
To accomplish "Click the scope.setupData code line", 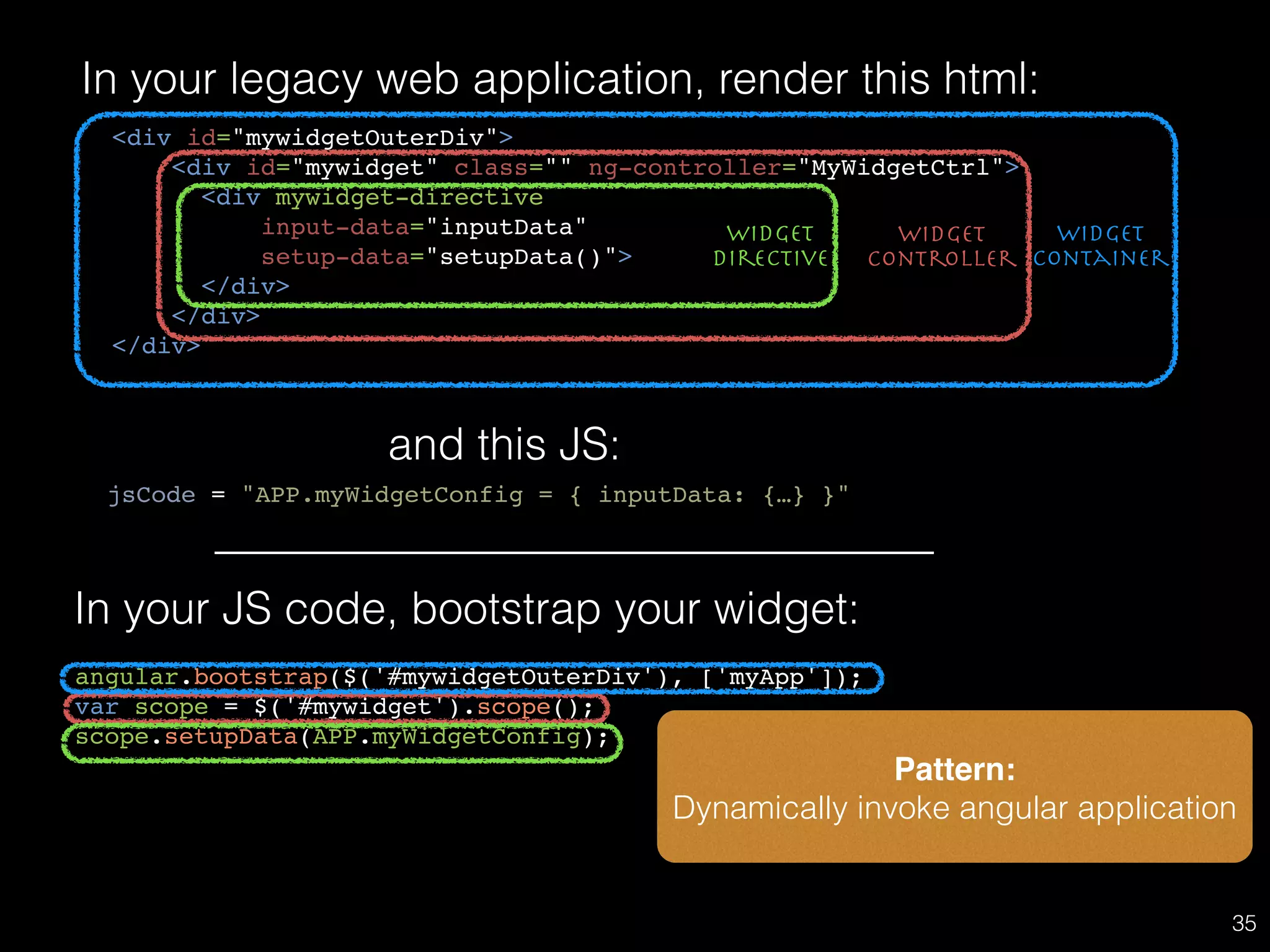I will point(341,737).
